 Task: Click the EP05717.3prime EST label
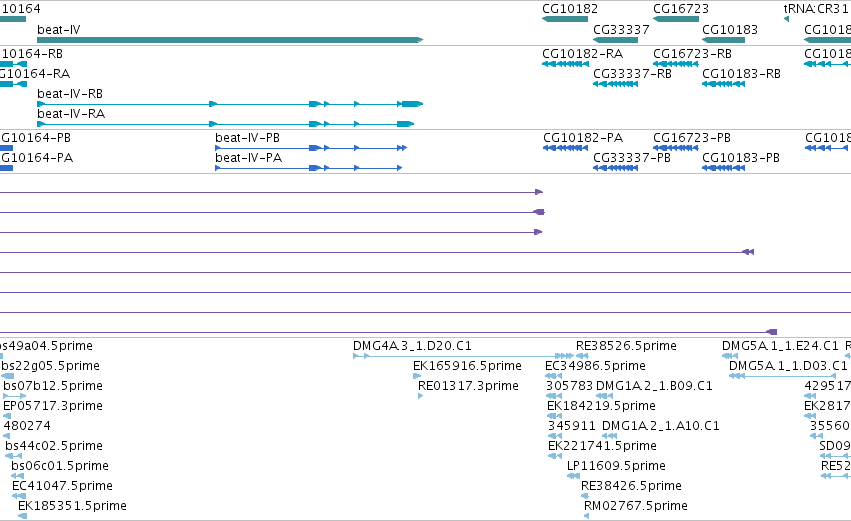point(53,406)
